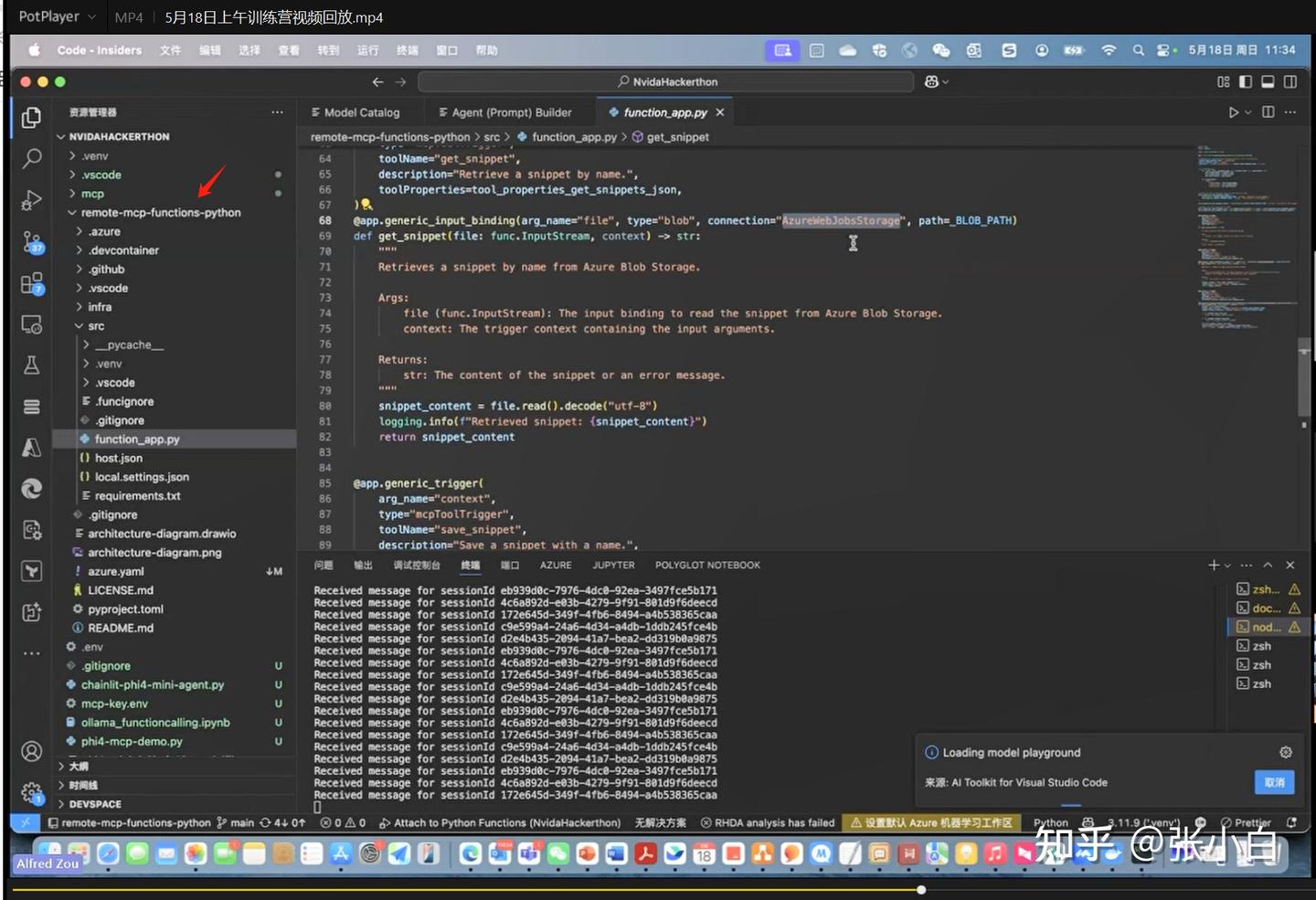The height and width of the screenshot is (900, 1316).
Task: Click the NvidiaHackerthon command center search box
Action: click(666, 82)
